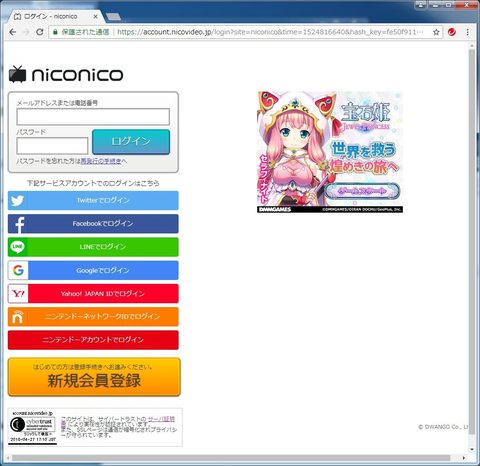Image resolution: width=480 pixels, height=466 pixels.
Task: Click the 新規会員登録 registration button
Action: pyautogui.click(x=94, y=377)
